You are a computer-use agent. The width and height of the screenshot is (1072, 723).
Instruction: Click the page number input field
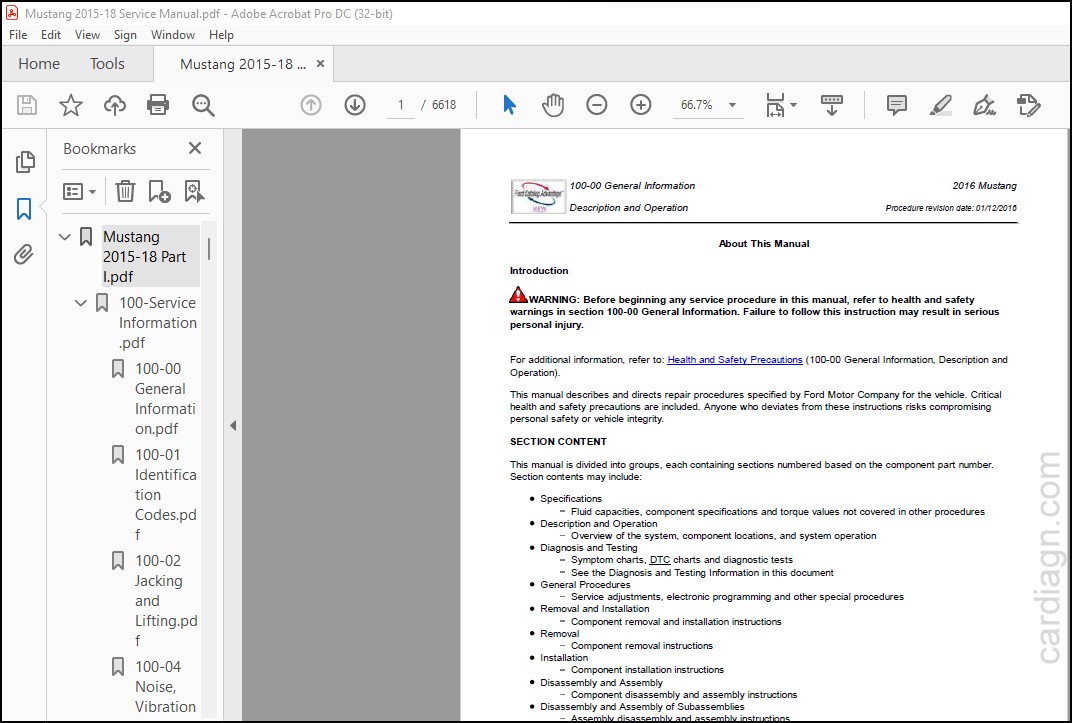pos(401,105)
